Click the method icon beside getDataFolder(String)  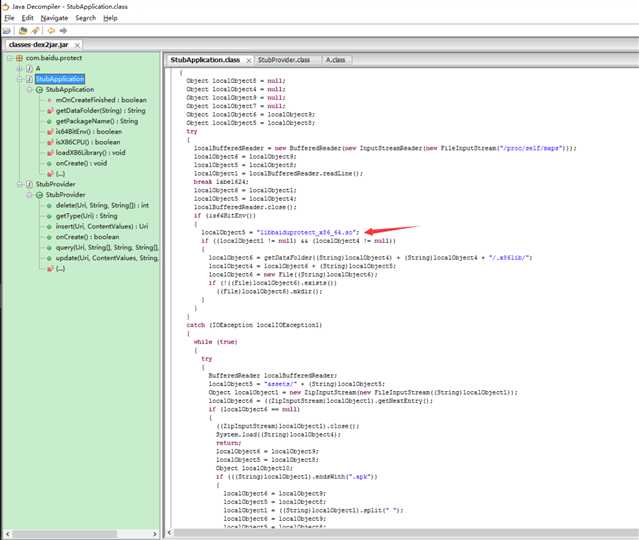[50, 110]
